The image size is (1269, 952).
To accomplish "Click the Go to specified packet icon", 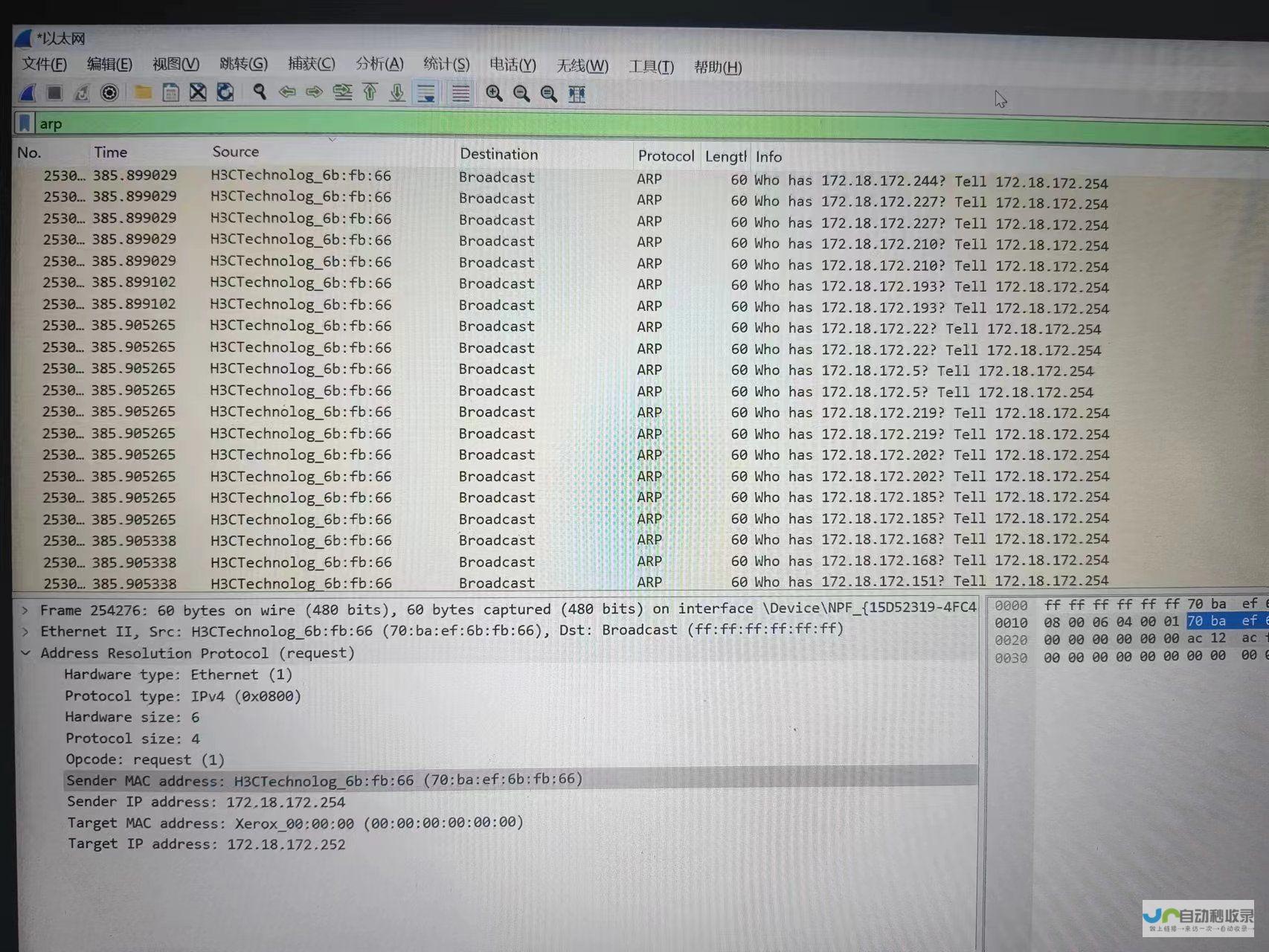I will coord(342,92).
